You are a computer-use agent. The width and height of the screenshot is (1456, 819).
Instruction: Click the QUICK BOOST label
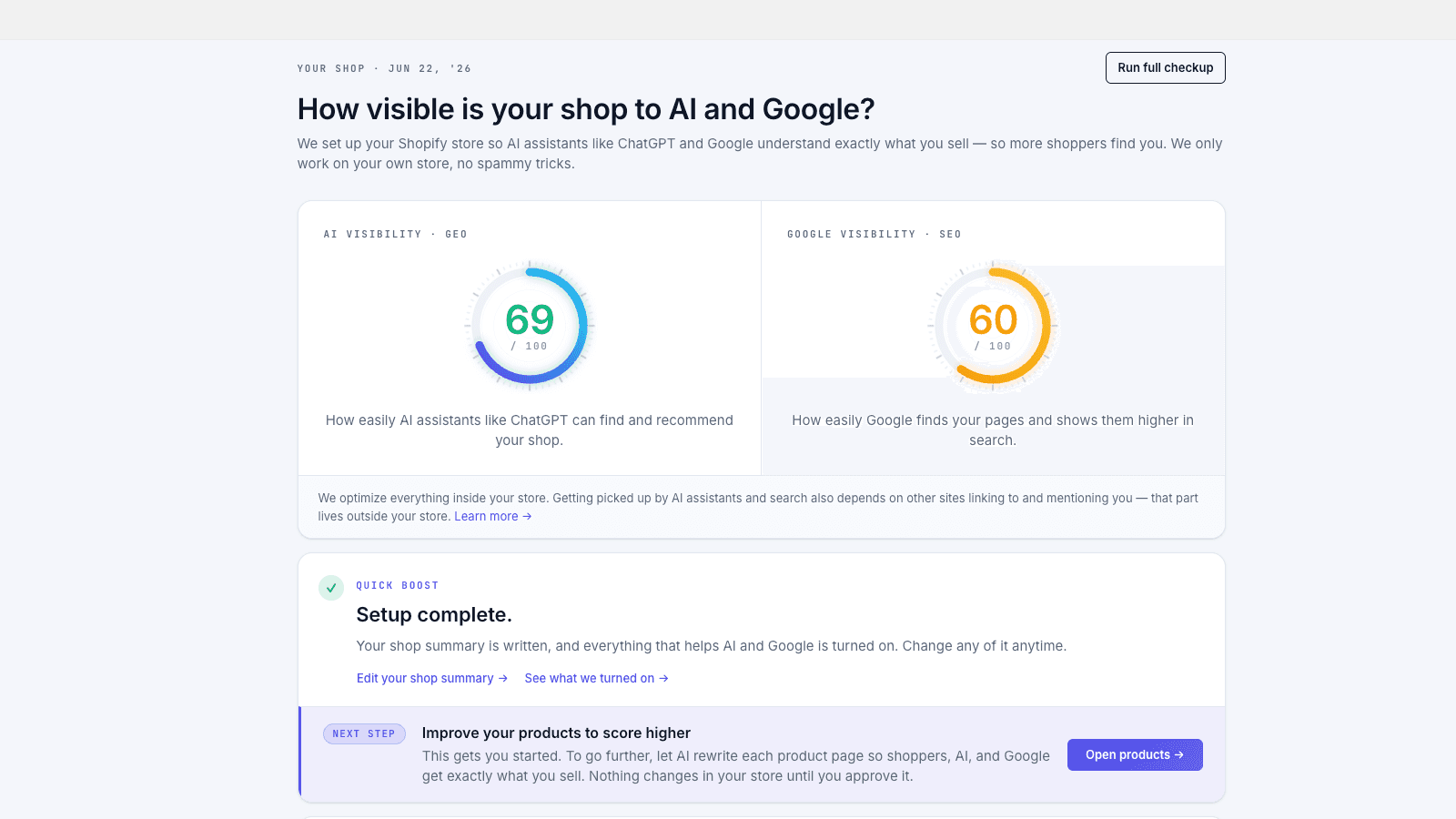[x=398, y=585]
